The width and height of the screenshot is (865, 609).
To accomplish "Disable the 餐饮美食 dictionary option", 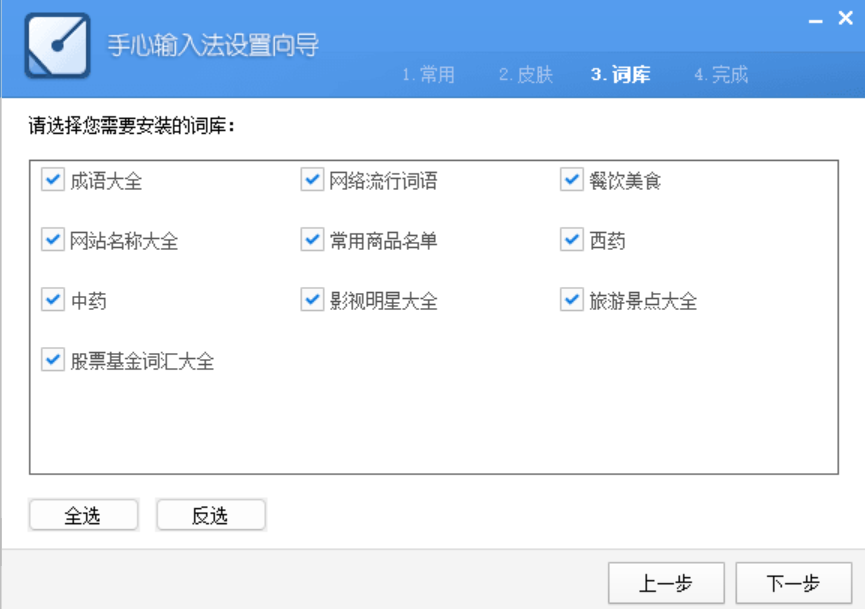I will 570,180.
